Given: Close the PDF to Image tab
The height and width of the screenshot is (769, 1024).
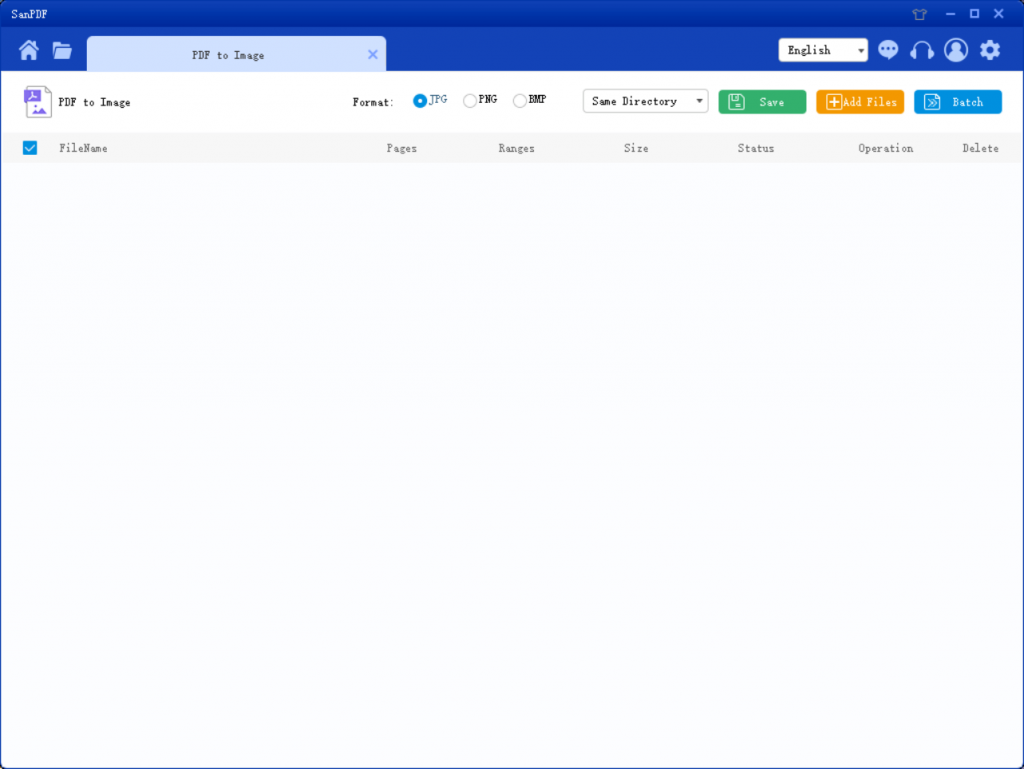Looking at the screenshot, I should click(373, 55).
